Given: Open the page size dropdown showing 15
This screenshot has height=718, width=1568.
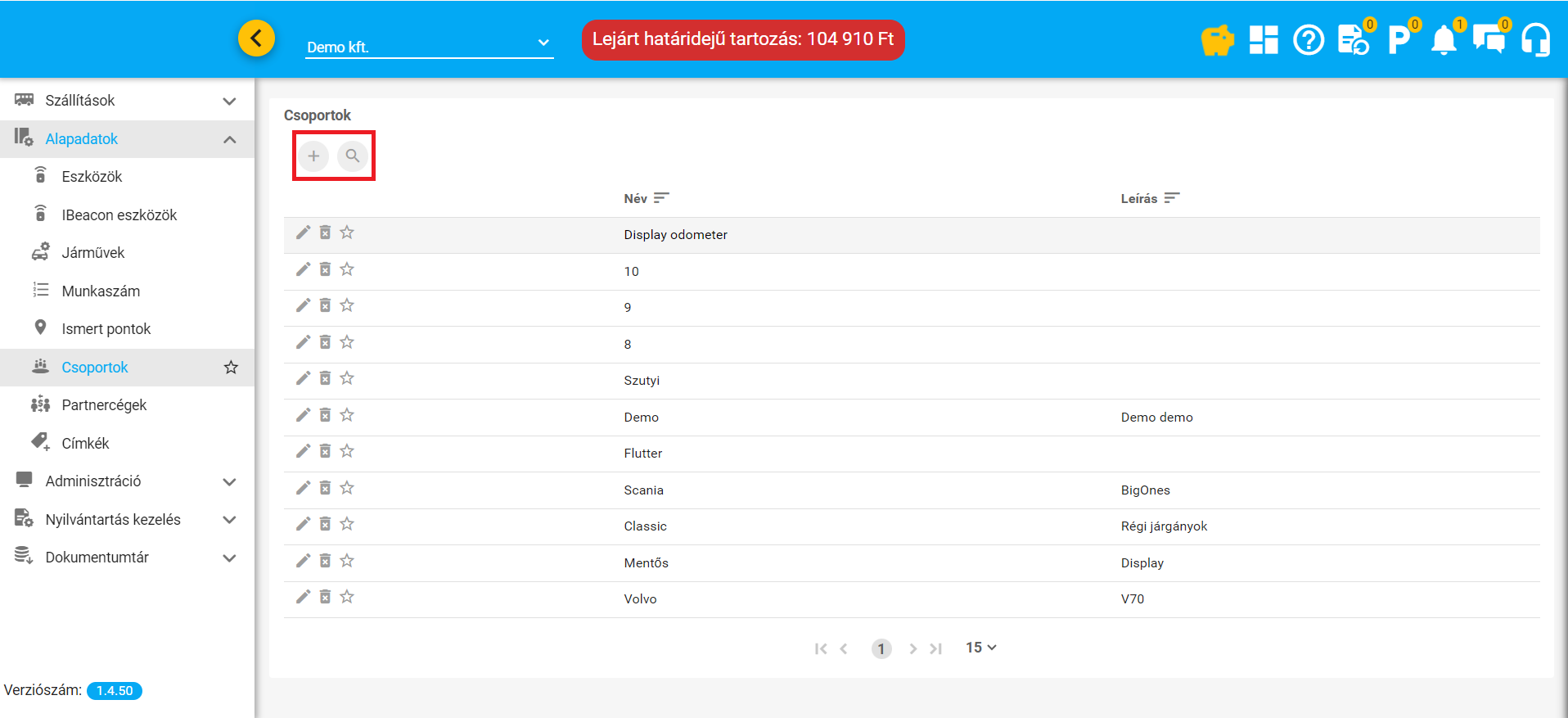Looking at the screenshot, I should pos(980,648).
